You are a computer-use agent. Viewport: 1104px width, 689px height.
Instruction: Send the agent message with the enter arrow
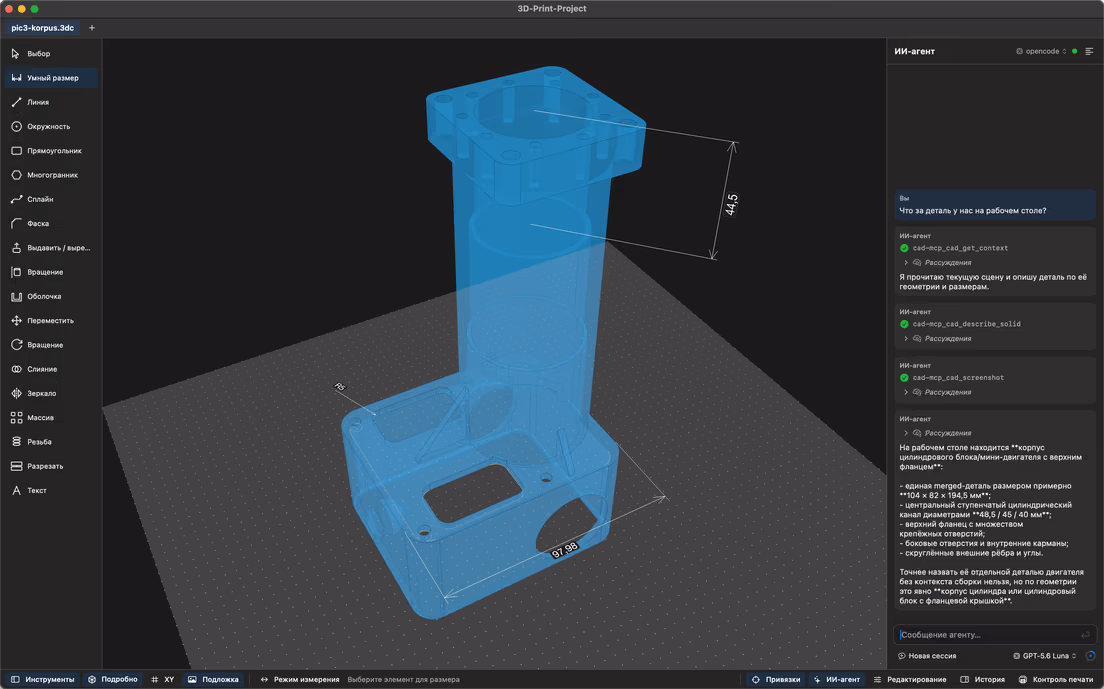point(1085,635)
